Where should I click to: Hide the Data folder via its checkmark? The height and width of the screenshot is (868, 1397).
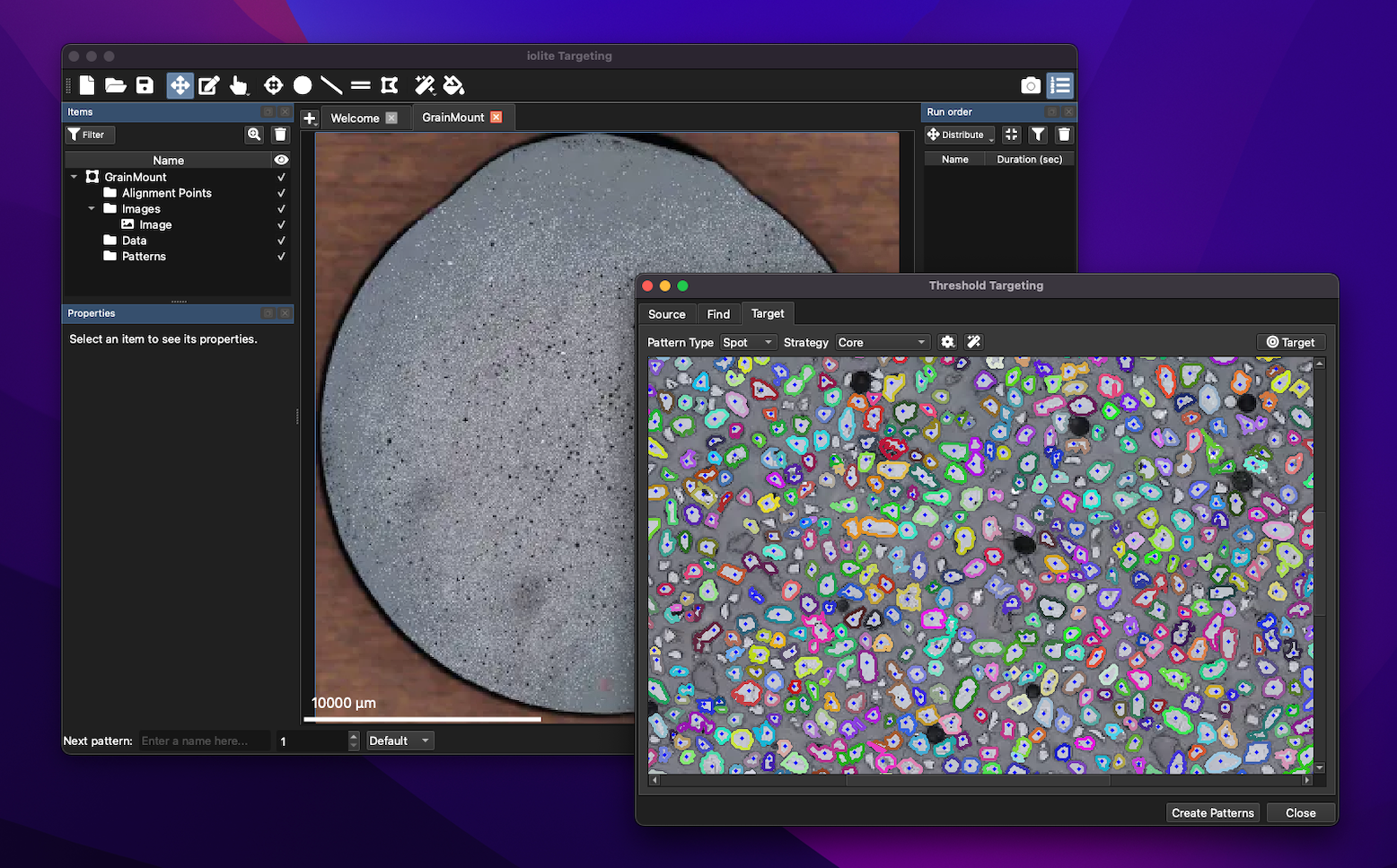pyautogui.click(x=281, y=241)
